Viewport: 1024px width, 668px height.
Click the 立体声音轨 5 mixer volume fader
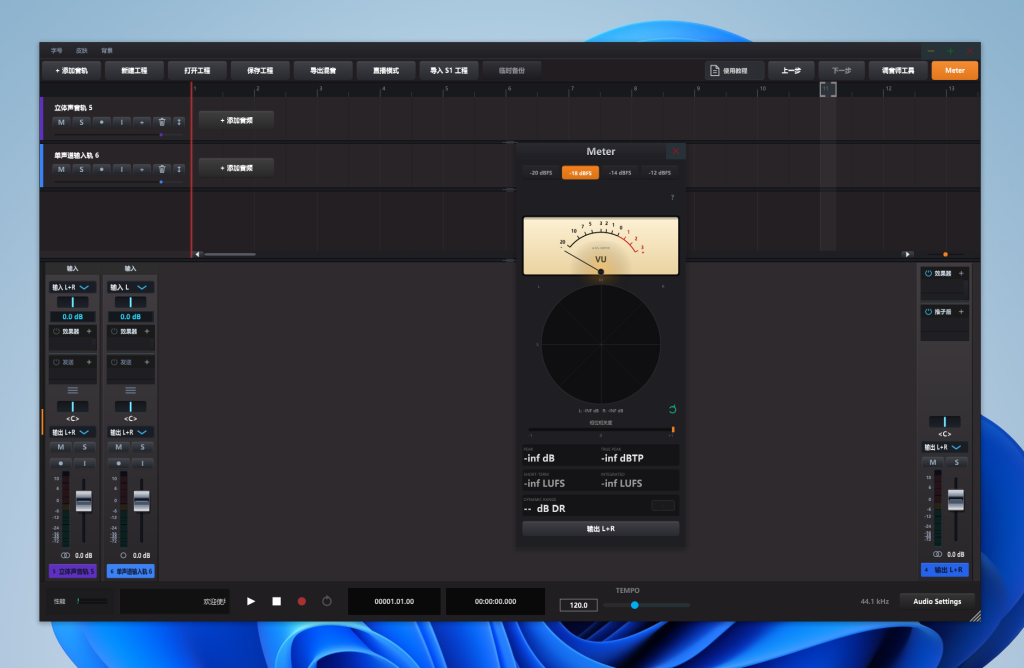[x=84, y=501]
